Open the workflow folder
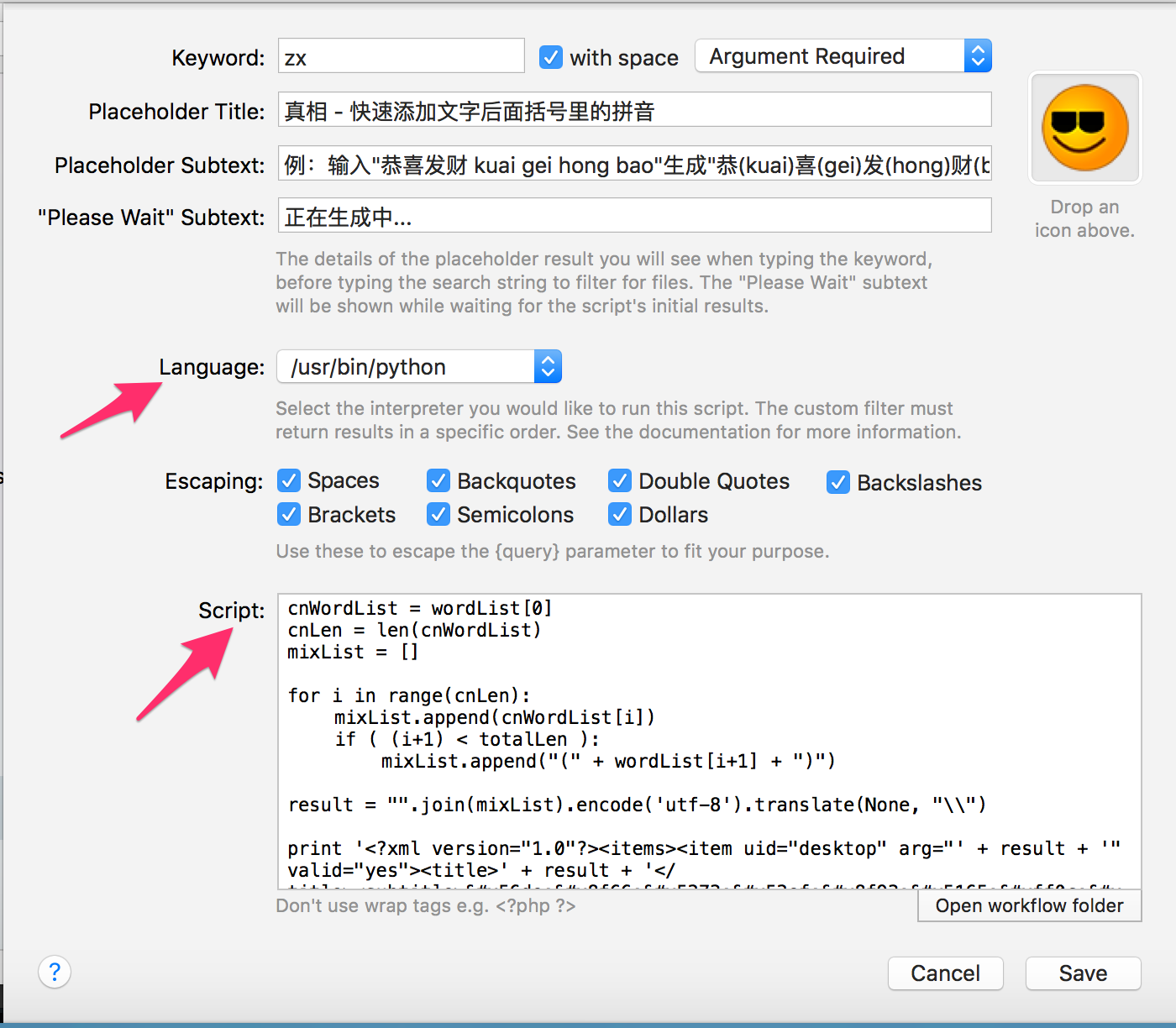The image size is (1176, 1028). [x=1028, y=905]
